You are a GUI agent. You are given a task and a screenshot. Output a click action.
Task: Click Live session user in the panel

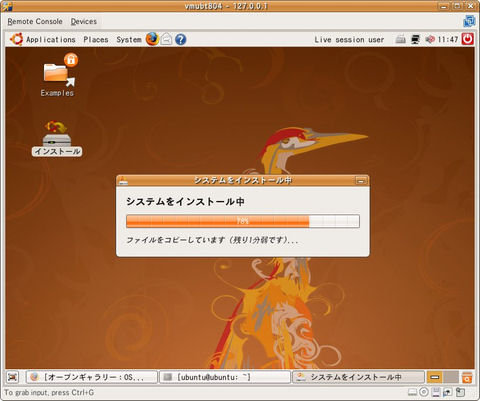point(349,40)
